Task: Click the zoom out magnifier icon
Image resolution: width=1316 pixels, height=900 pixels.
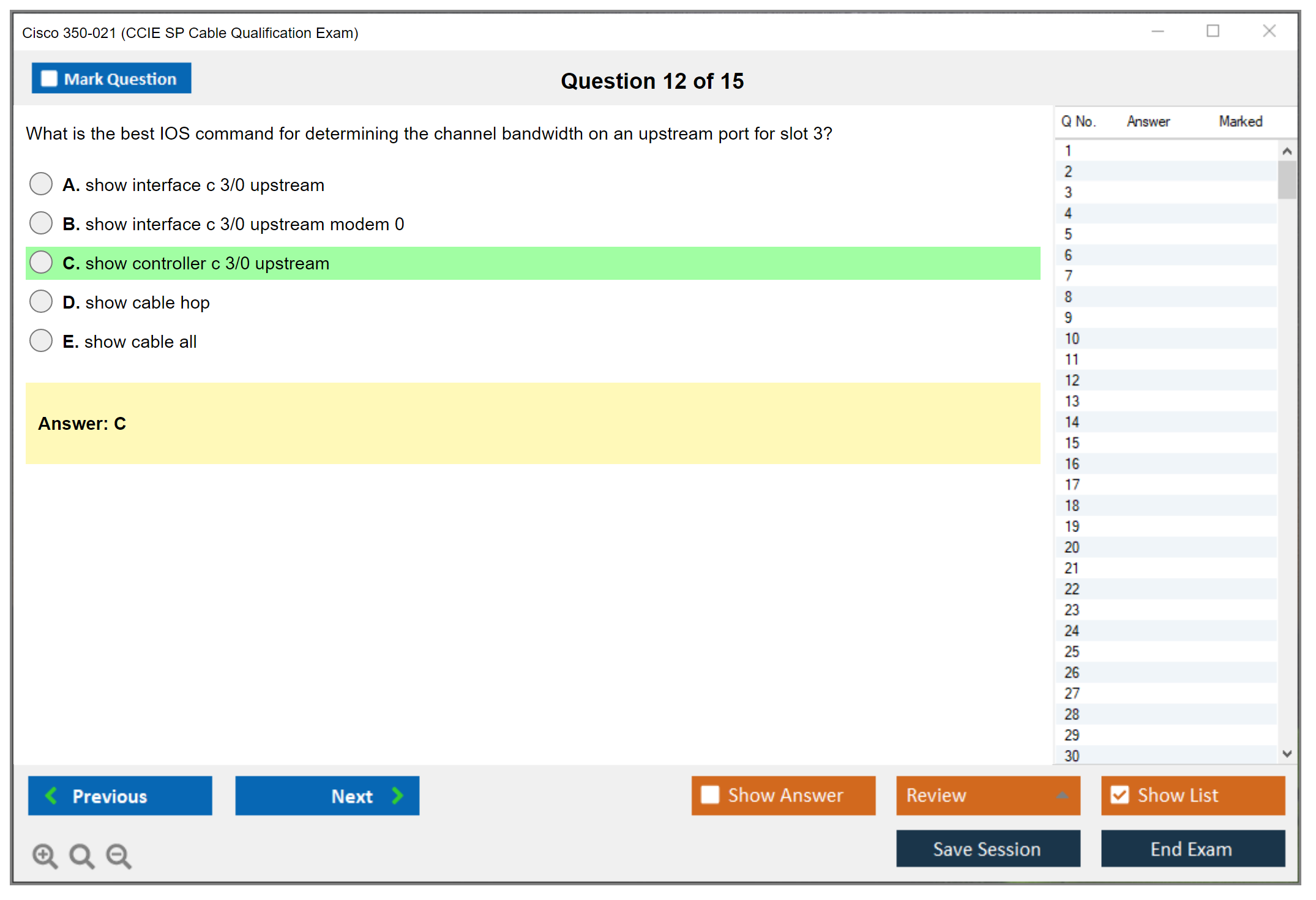Action: tap(119, 855)
